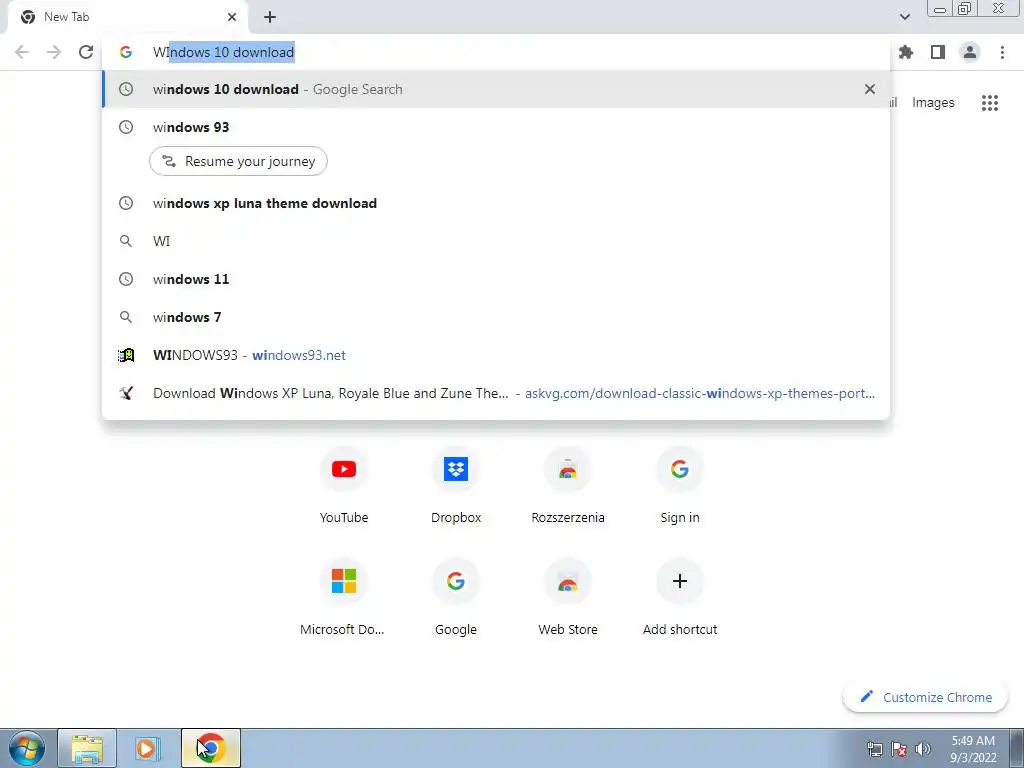Open the Web Store shortcut
The width and height of the screenshot is (1024, 768).
click(568, 598)
